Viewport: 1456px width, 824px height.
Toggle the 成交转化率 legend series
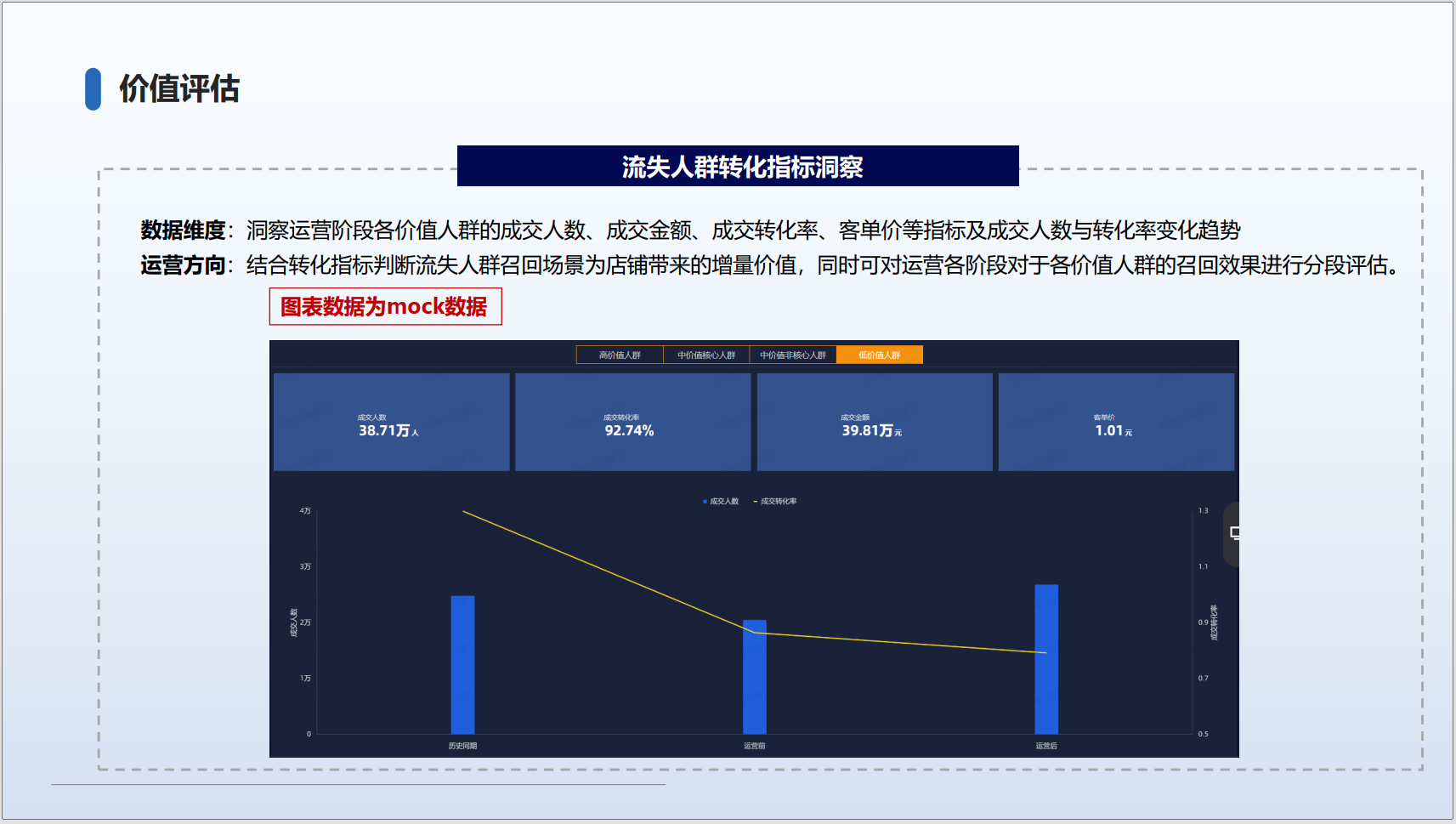click(x=775, y=502)
